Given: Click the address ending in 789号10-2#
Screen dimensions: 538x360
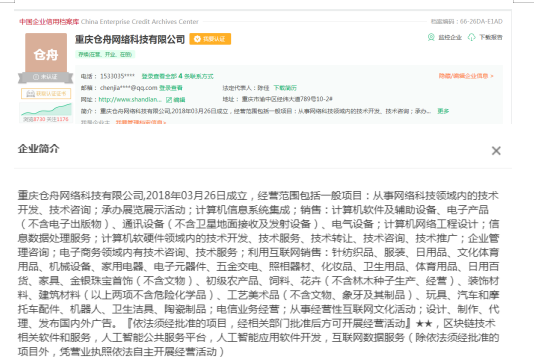Looking at the screenshot, I should point(287,99).
